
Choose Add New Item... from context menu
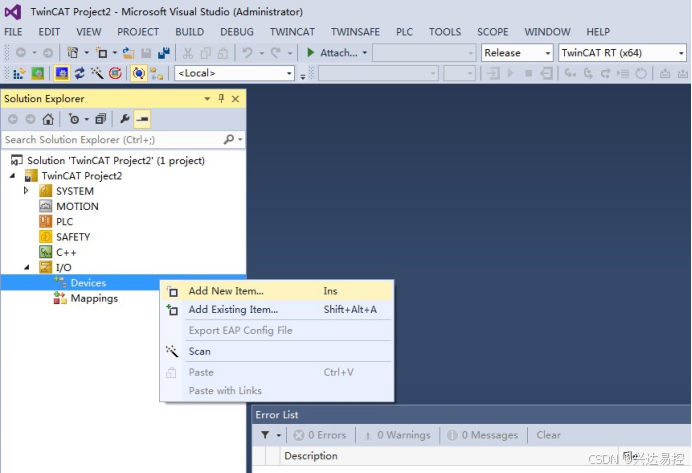pos(277,291)
